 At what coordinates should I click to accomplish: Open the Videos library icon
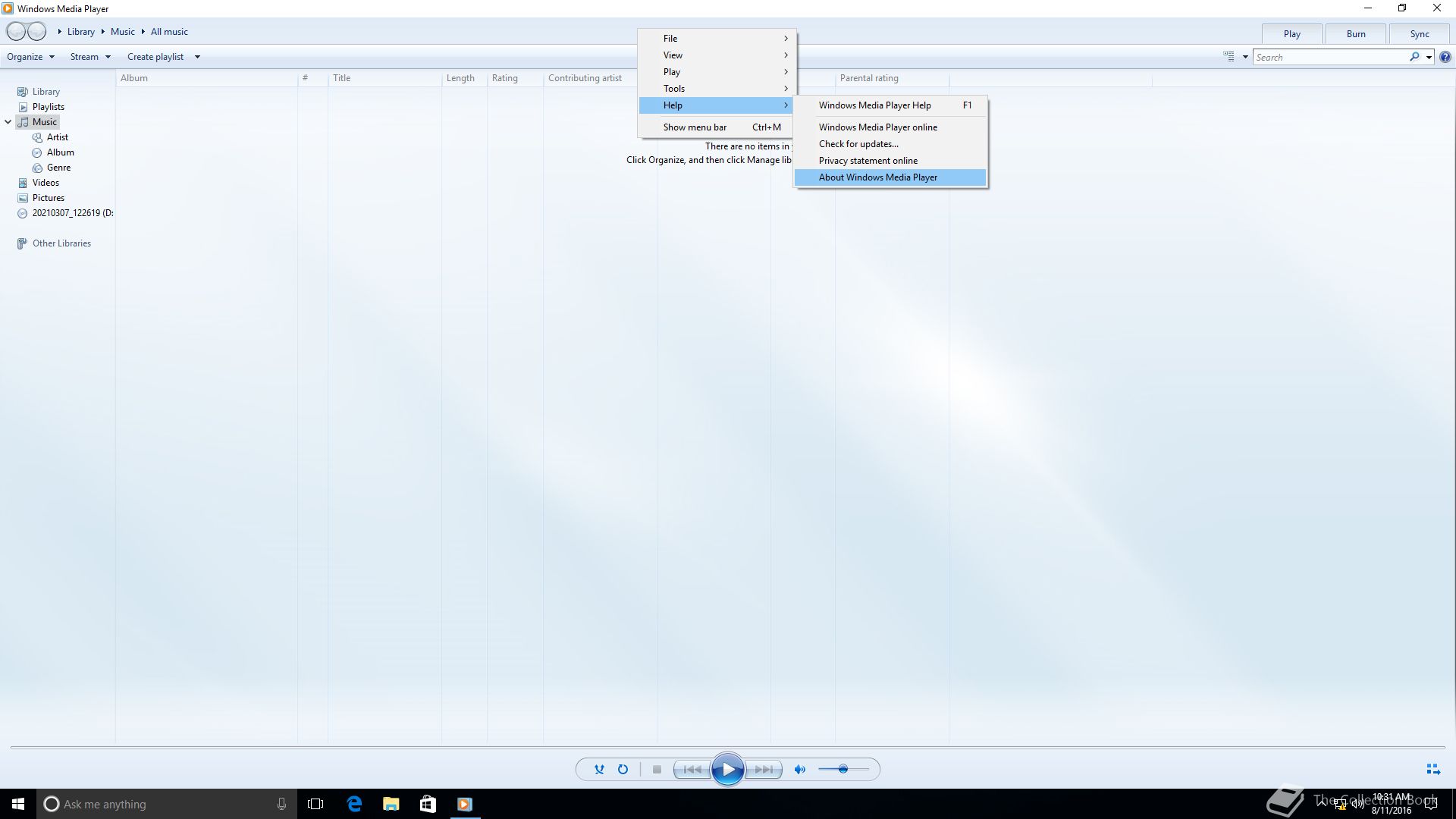coord(23,183)
